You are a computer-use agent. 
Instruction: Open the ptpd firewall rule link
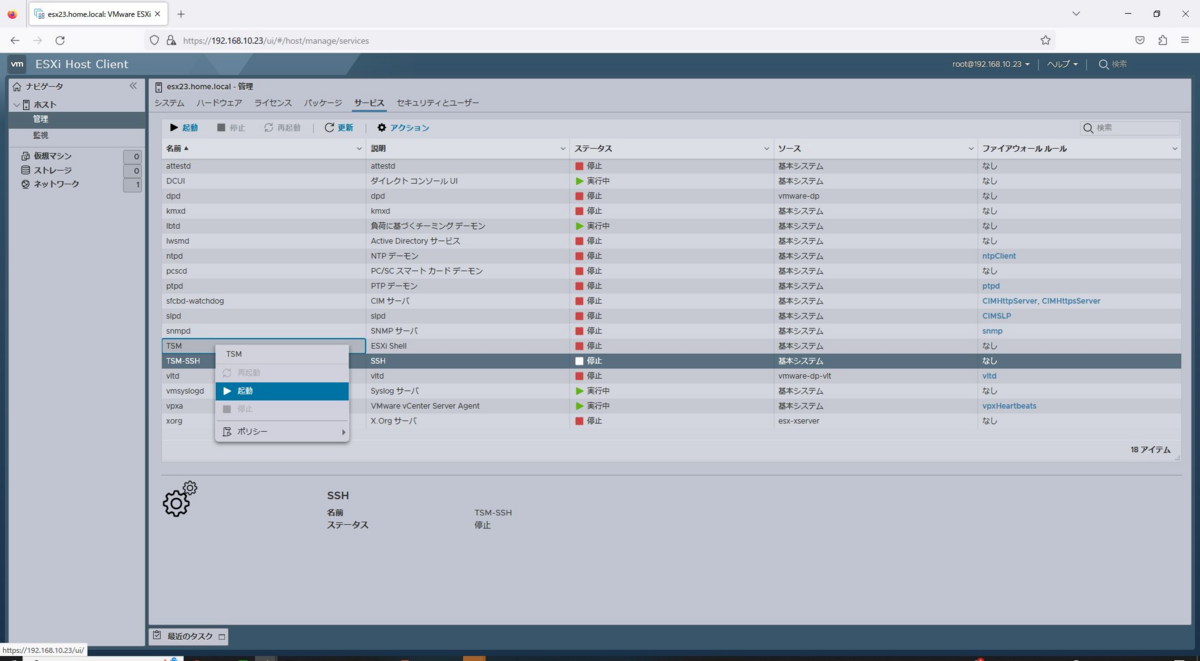point(991,286)
